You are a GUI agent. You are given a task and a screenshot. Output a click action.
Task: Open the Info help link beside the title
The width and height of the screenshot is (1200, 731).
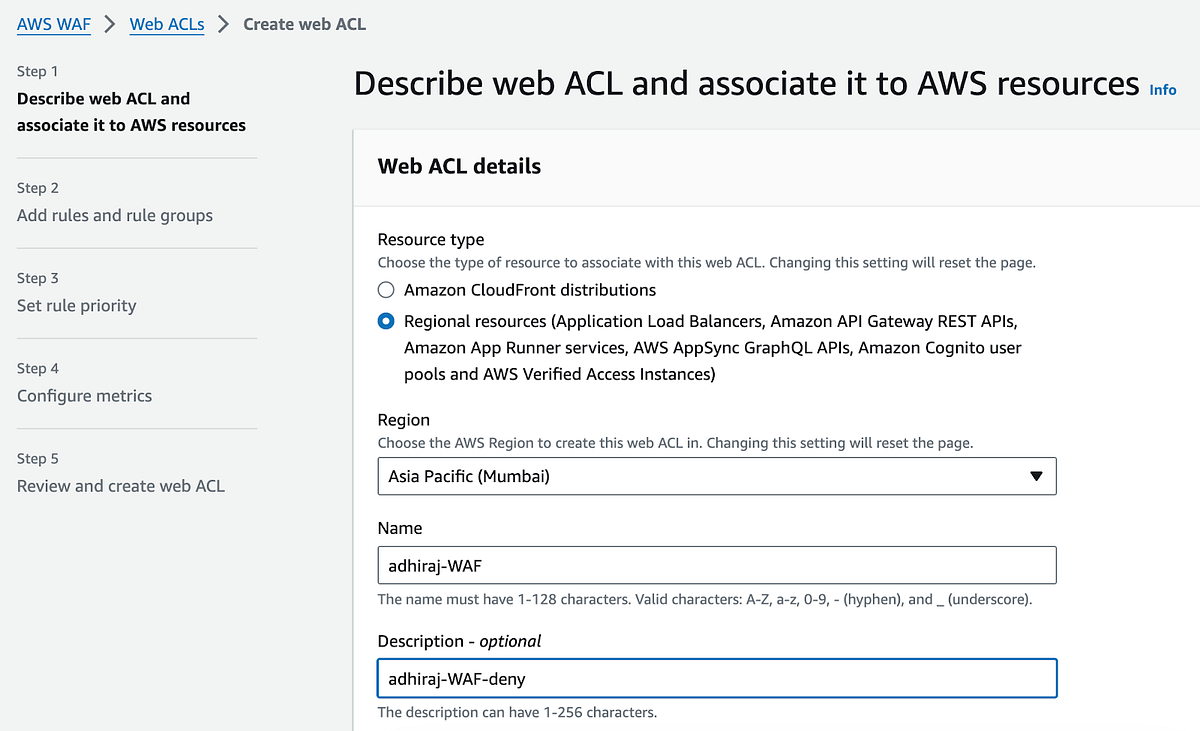(1162, 90)
